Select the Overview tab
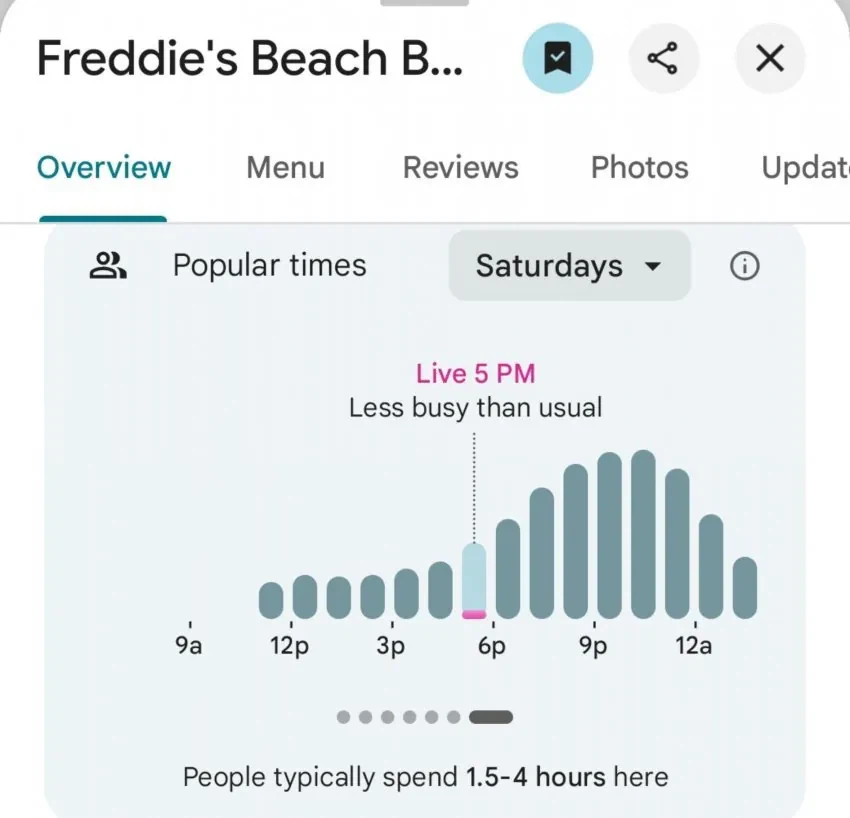Screen dimensions: 850x818 click(104, 168)
